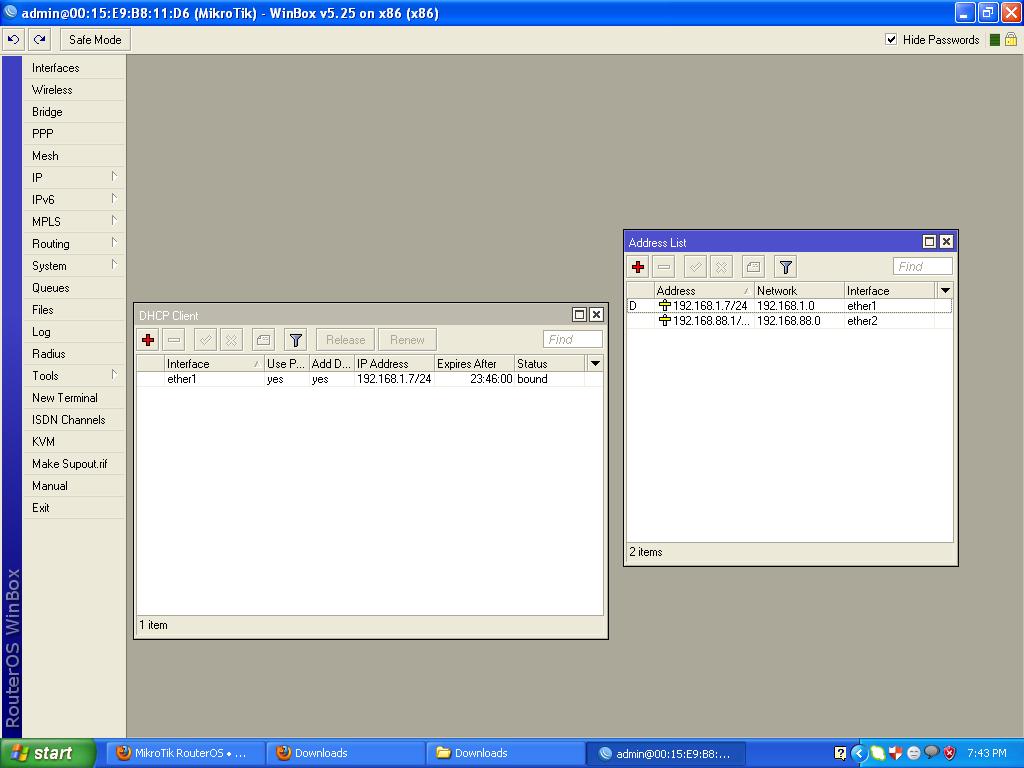Open New Terminal
Screen dimensions: 1024x768
[73, 398]
